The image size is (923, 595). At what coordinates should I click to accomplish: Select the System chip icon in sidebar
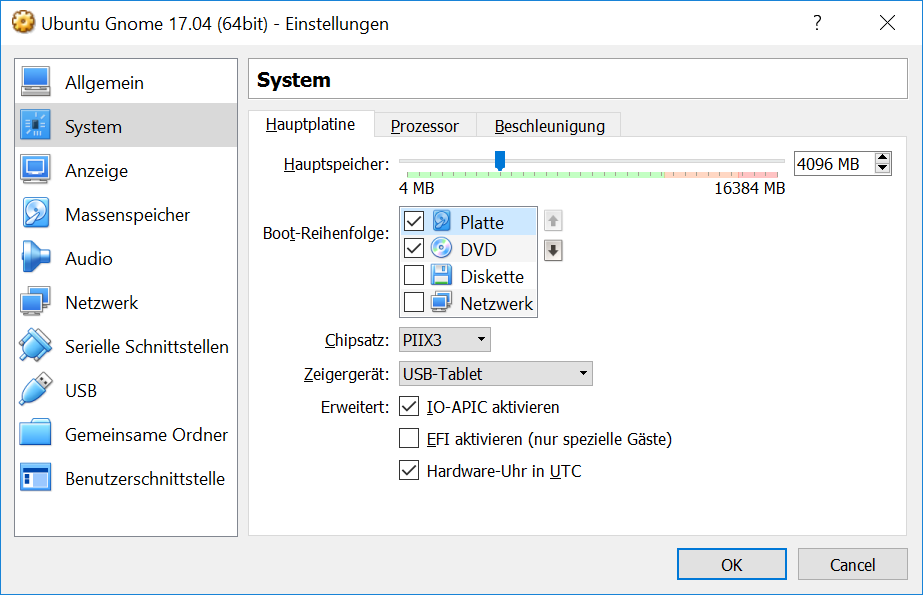tap(35, 125)
